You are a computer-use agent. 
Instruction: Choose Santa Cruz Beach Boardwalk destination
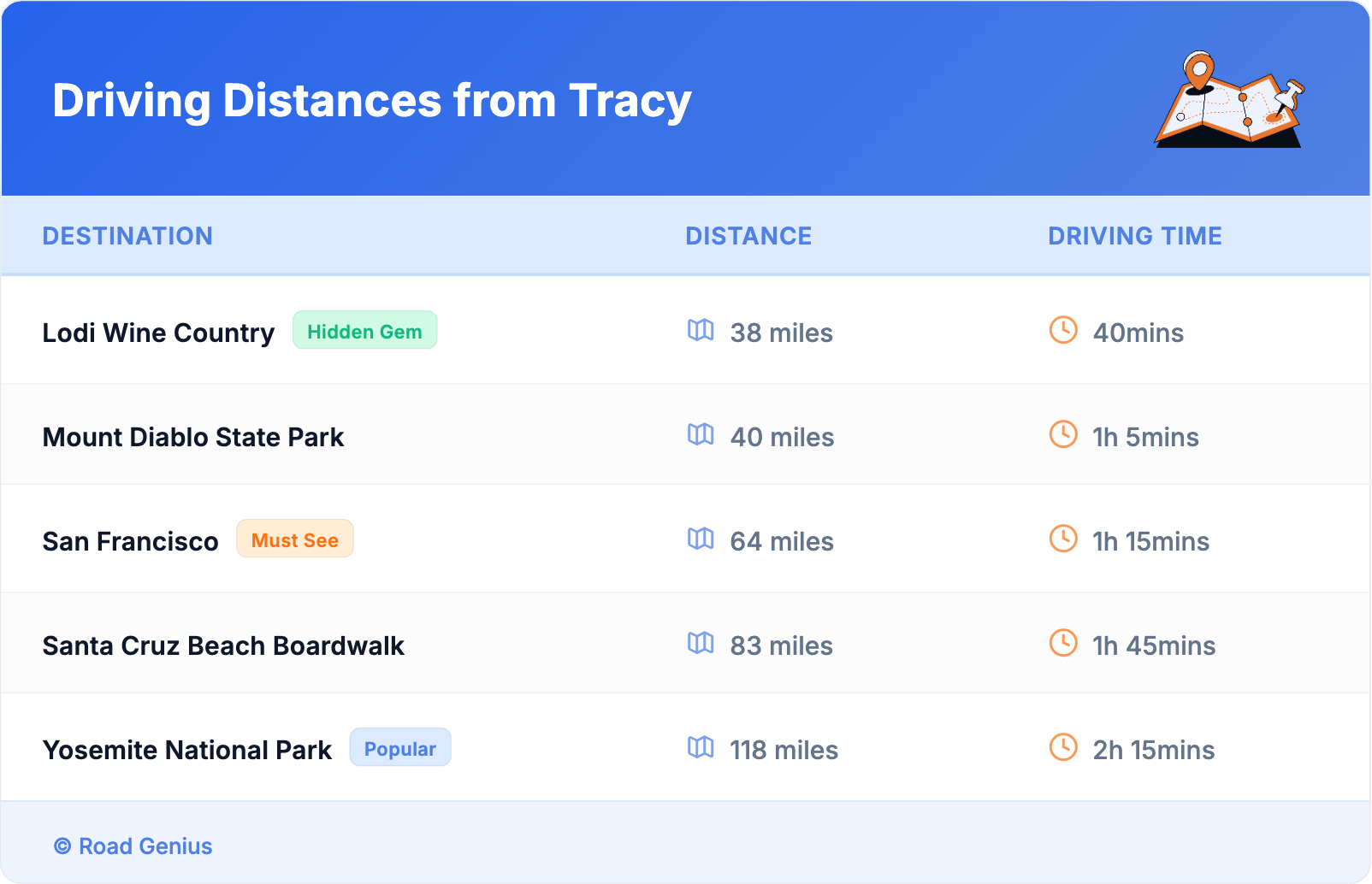coord(223,645)
